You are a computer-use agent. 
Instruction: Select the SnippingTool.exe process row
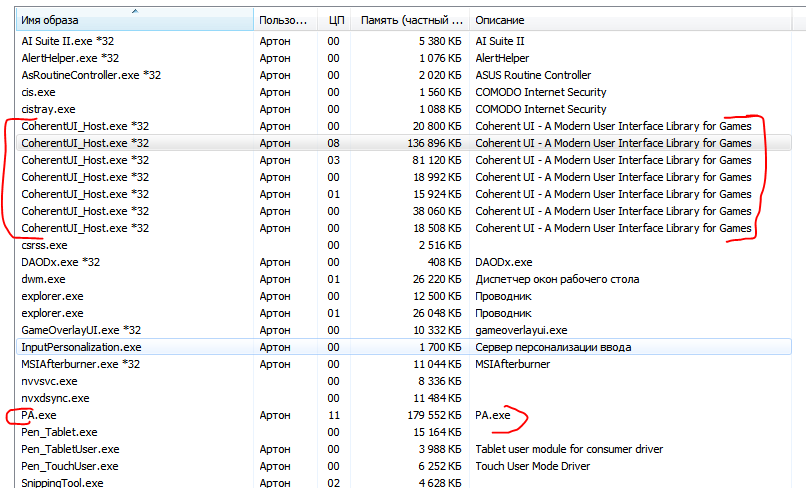(x=62, y=483)
